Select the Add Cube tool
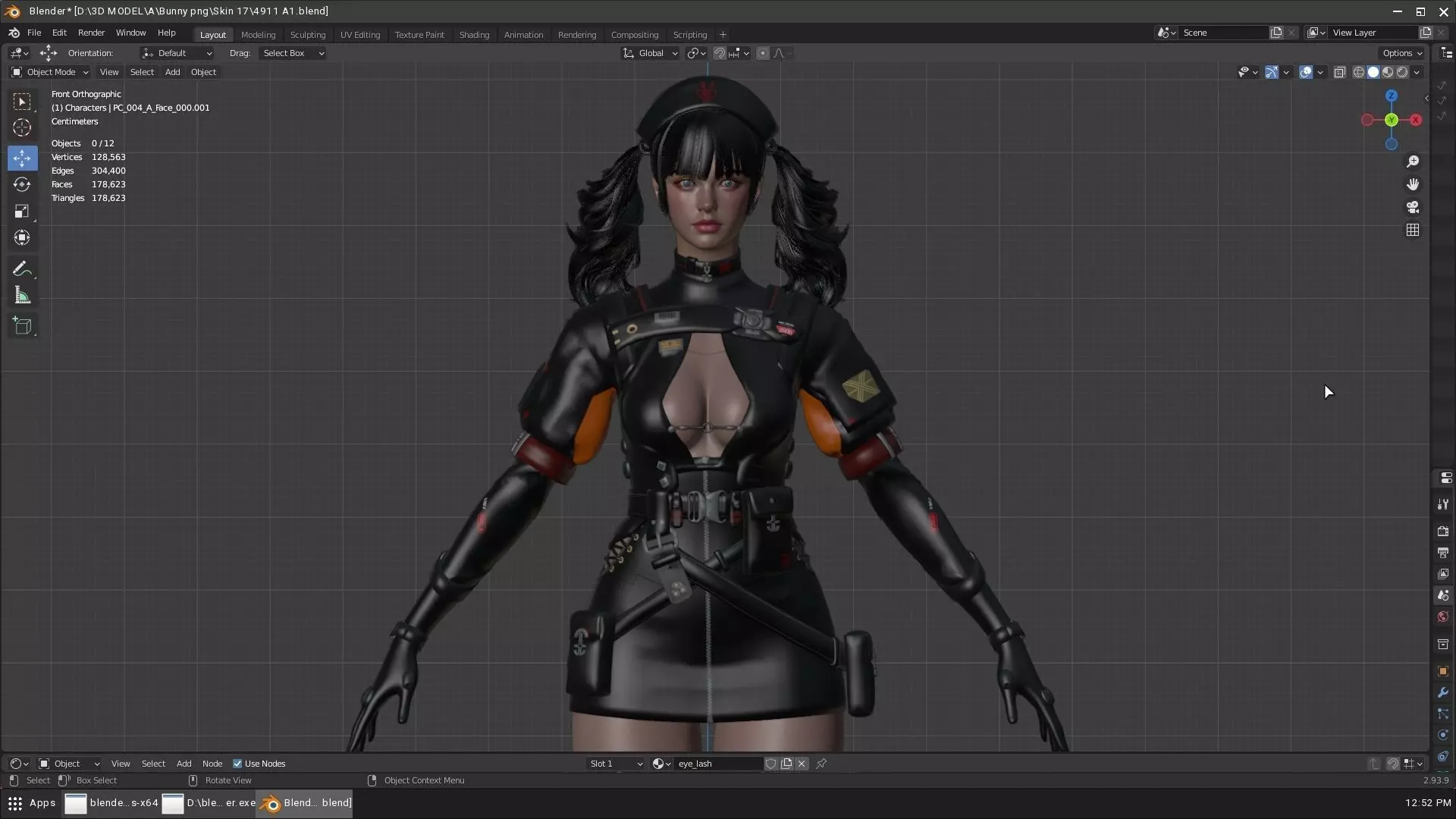 coord(22,326)
